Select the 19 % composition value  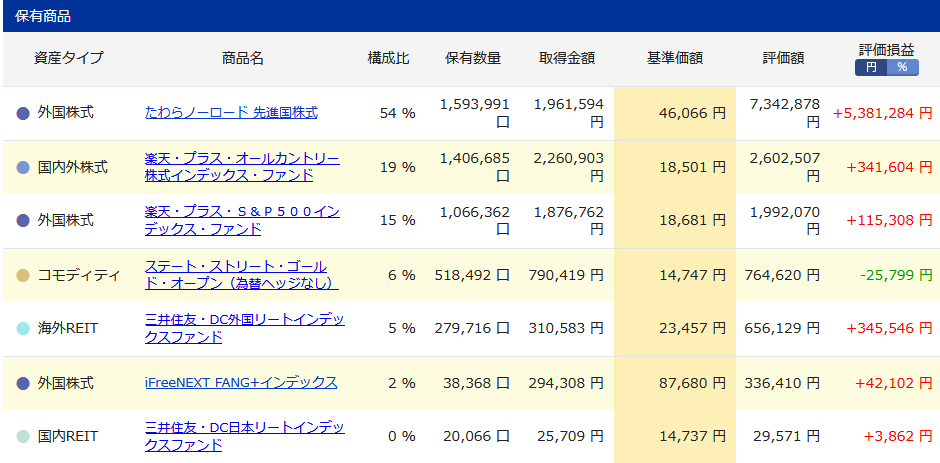tap(397, 167)
